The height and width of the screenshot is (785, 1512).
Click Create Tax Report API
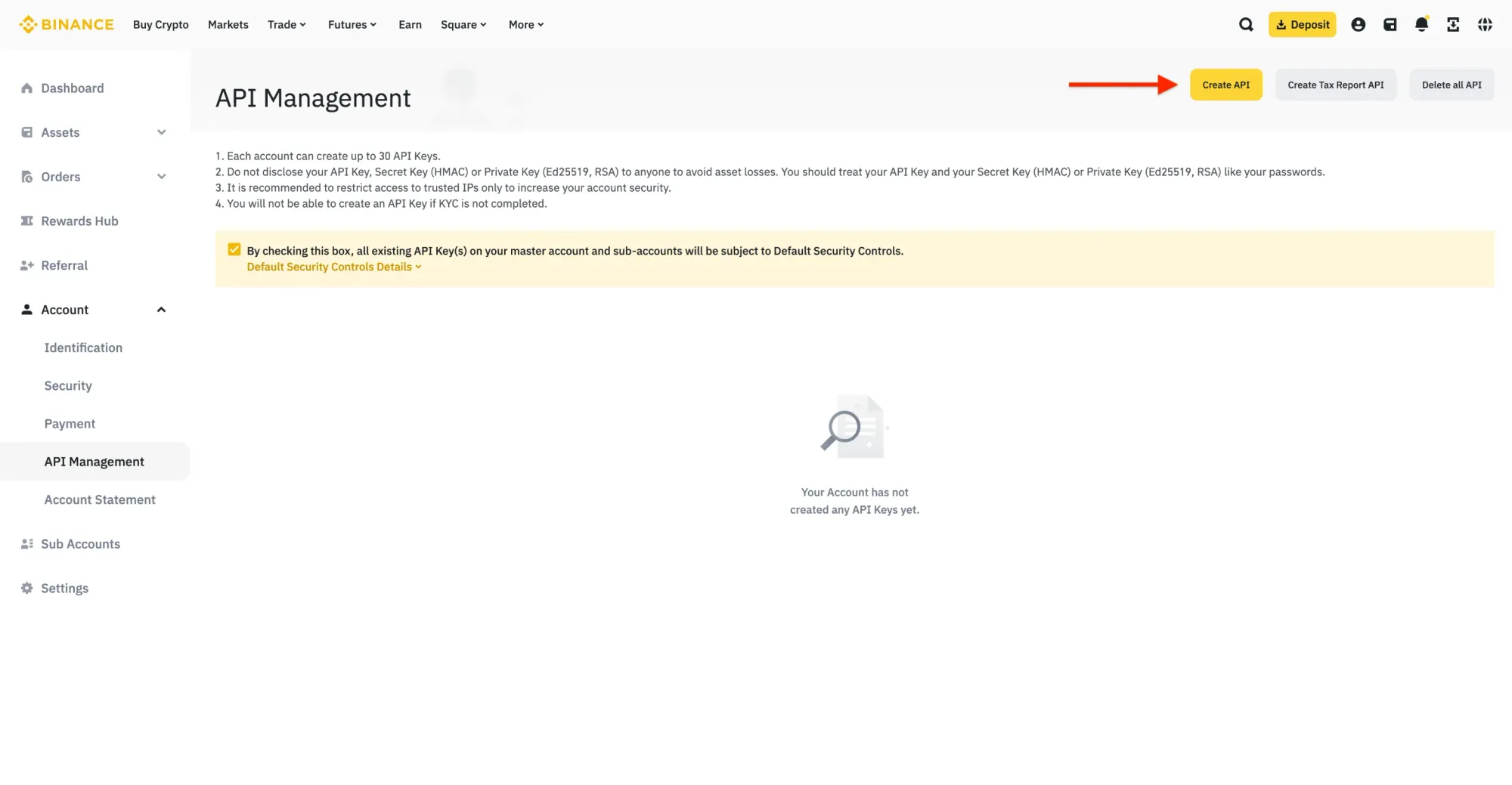1335,85
